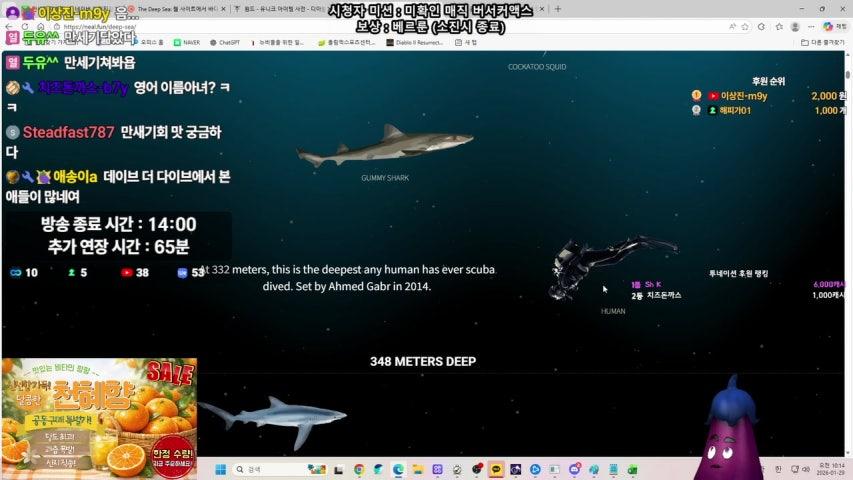Open the taskbar clock and date

(x=831, y=469)
